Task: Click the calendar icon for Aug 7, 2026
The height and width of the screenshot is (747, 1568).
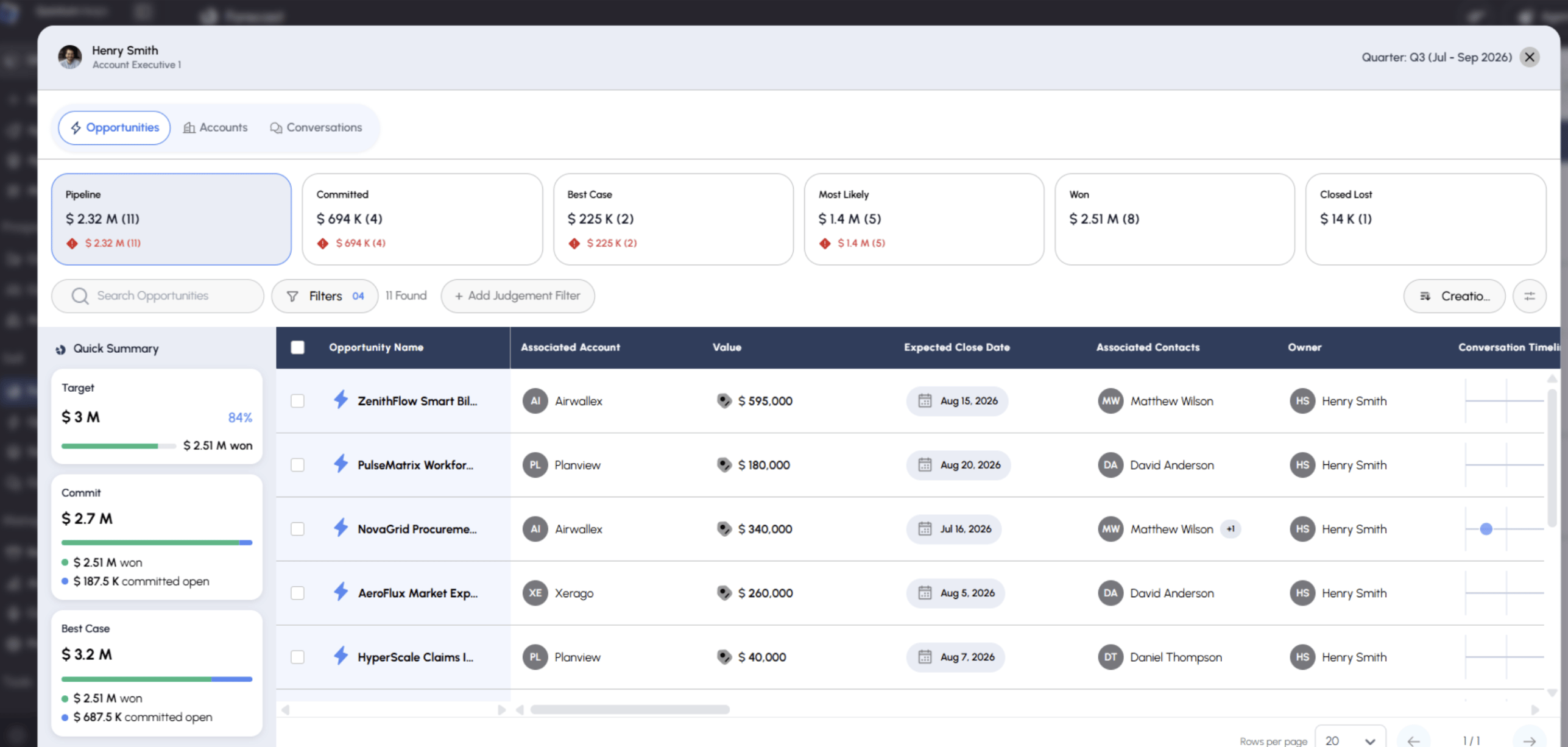Action: pyautogui.click(x=925, y=657)
